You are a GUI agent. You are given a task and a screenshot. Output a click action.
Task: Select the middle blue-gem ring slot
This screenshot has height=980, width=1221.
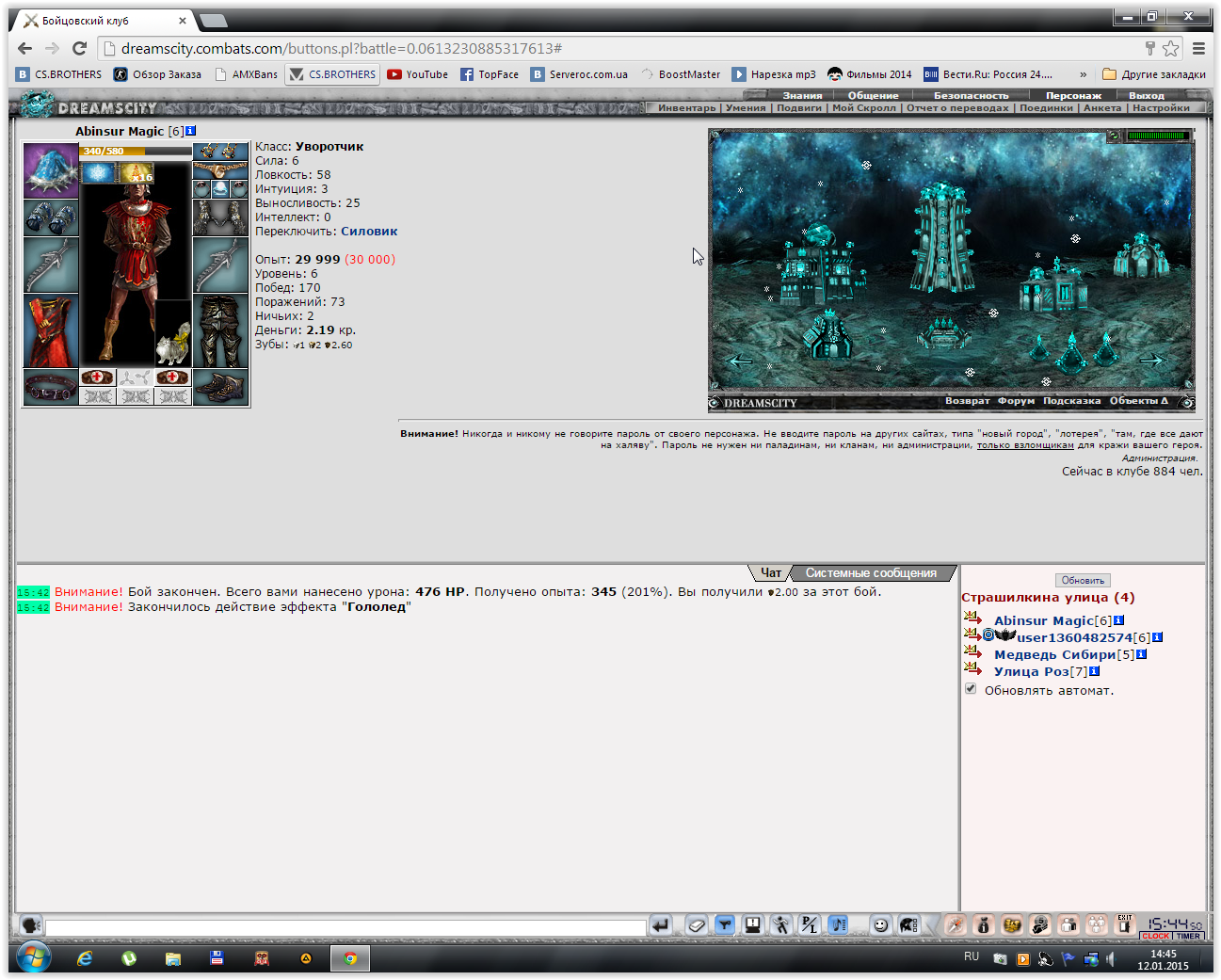[x=220, y=188]
